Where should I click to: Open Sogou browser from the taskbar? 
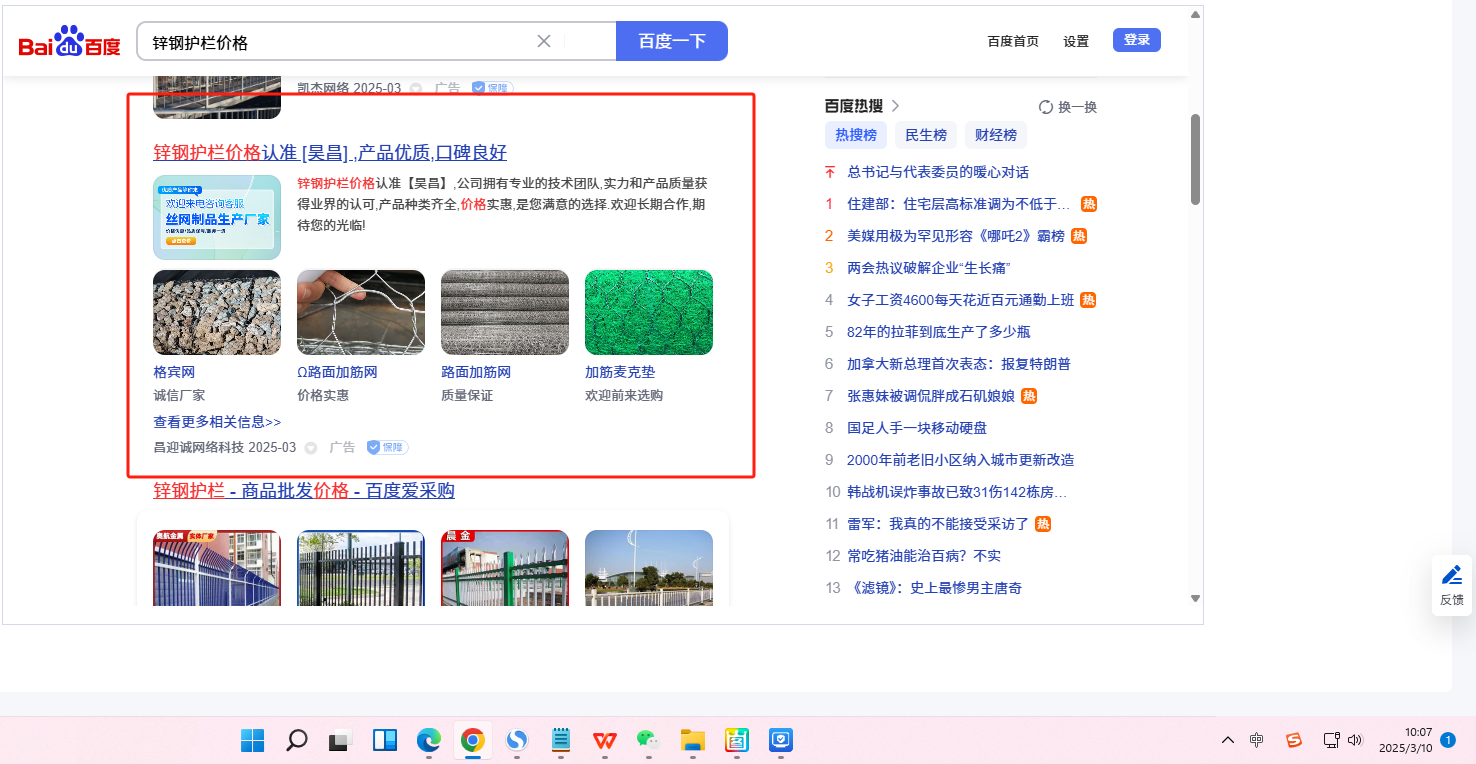(517, 740)
